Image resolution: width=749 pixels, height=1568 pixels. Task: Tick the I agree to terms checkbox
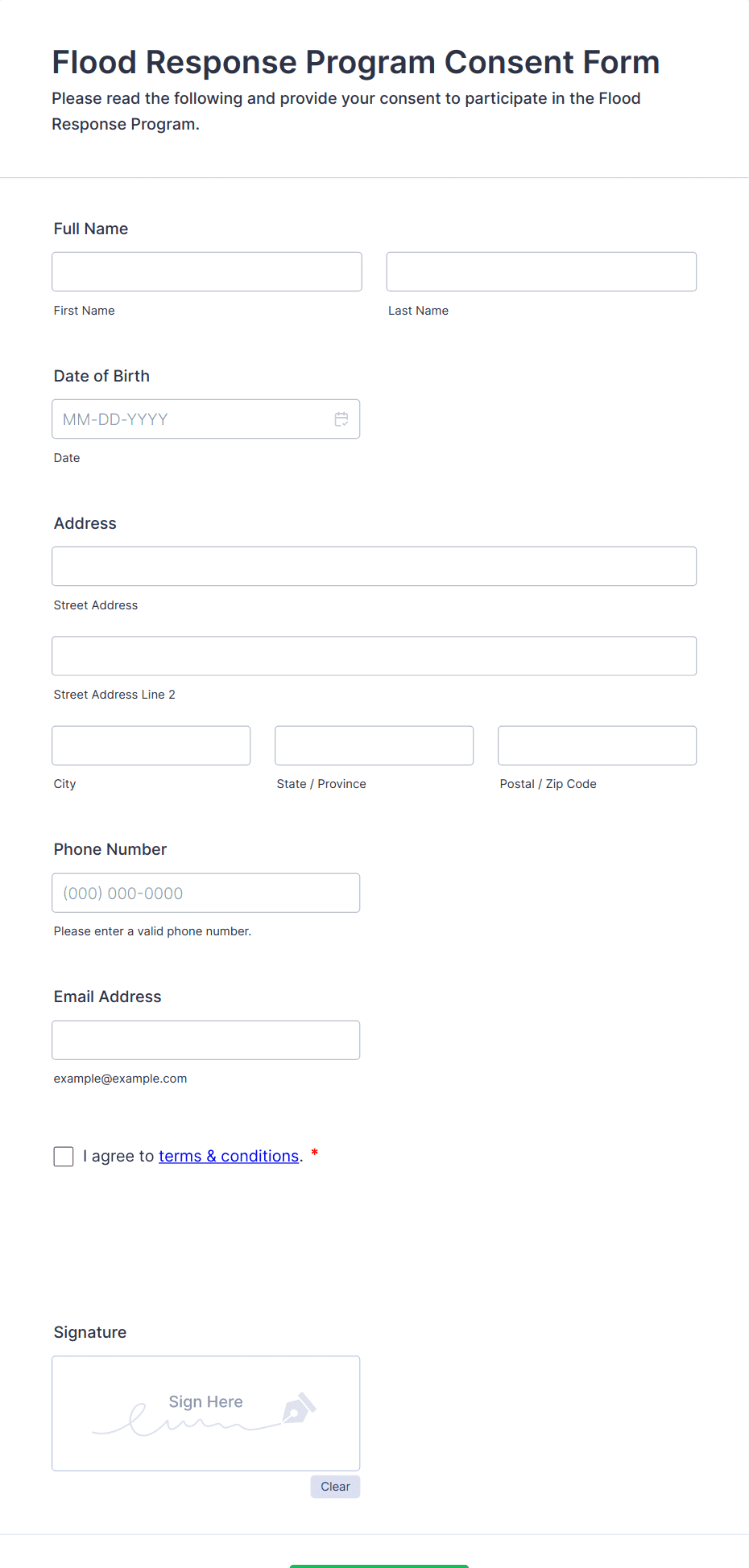[x=64, y=1157]
